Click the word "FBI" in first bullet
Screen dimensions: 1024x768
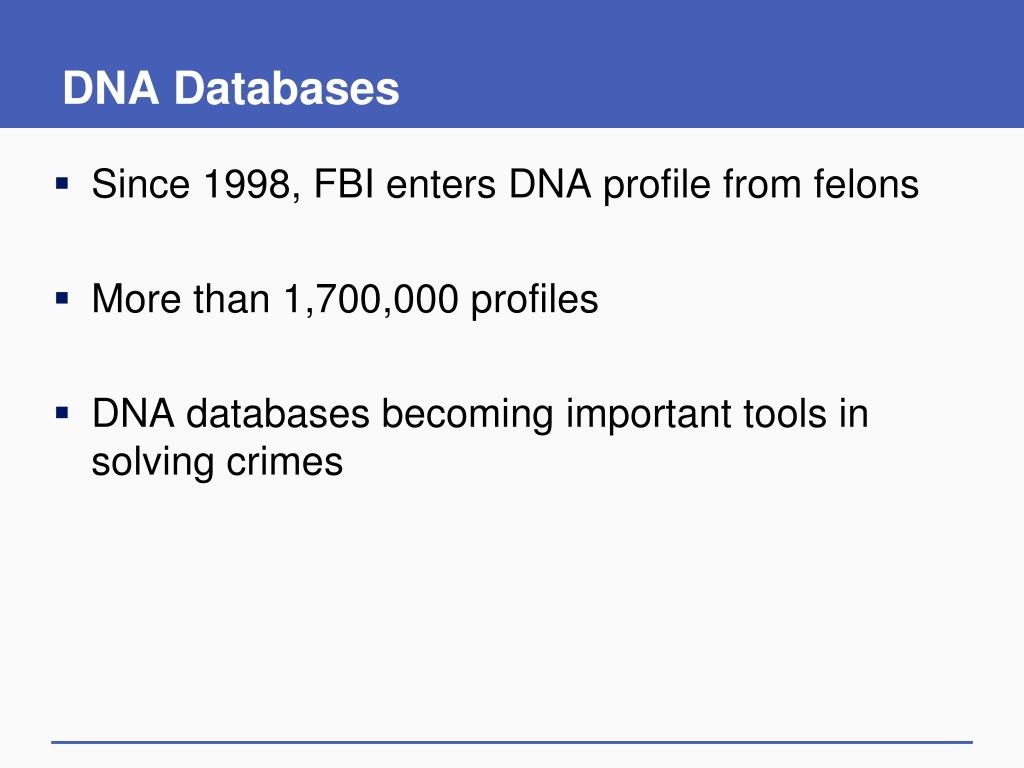pyautogui.click(x=344, y=184)
